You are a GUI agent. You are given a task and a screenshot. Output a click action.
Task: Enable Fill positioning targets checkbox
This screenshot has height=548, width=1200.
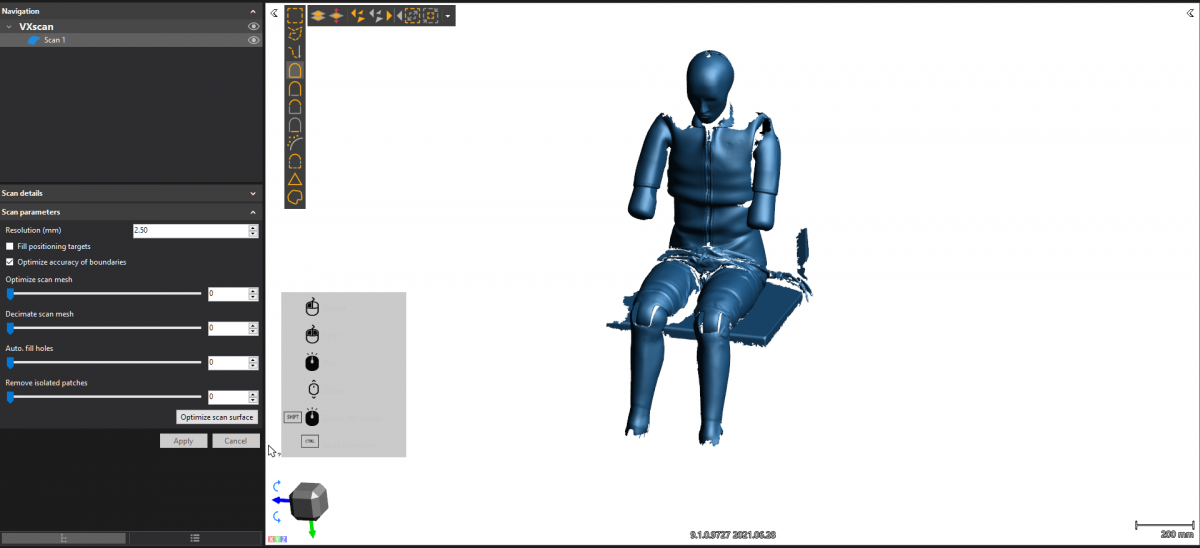click(x=10, y=246)
